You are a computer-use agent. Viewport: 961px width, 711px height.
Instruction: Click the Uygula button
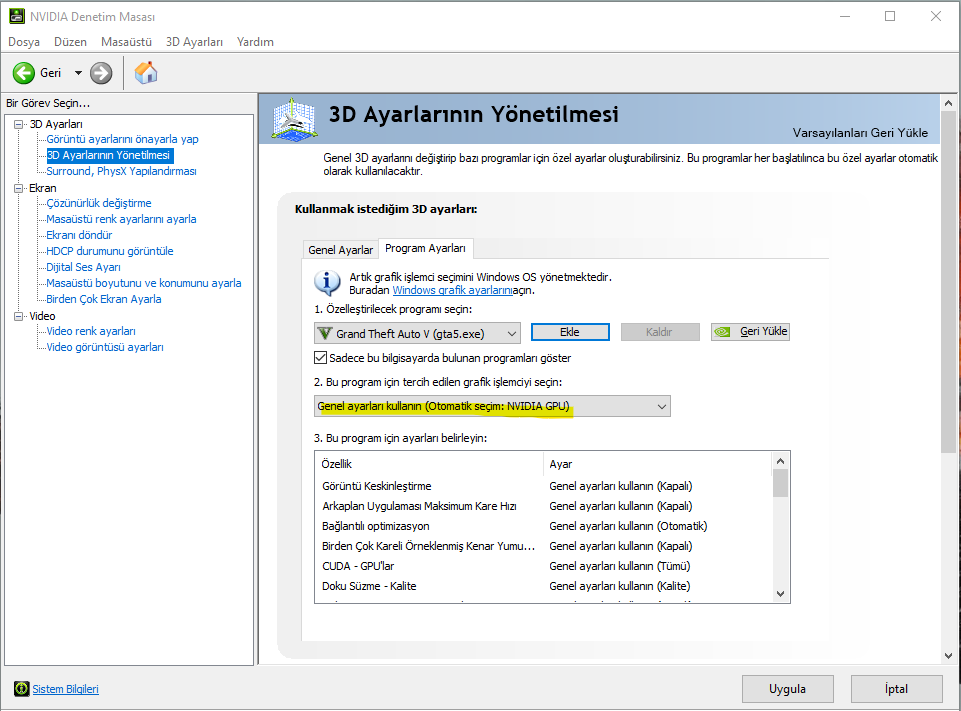tap(788, 689)
